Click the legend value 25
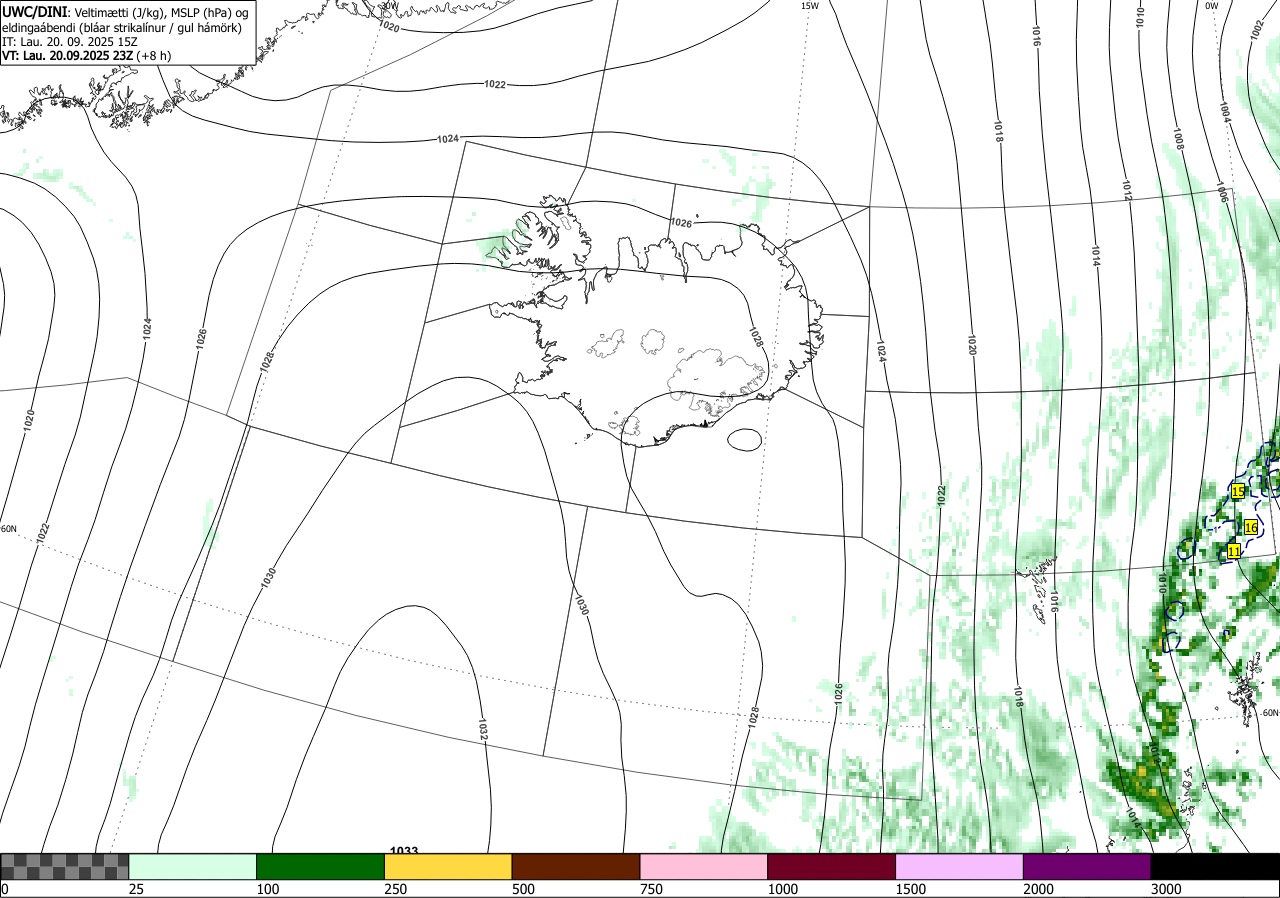 point(137,889)
